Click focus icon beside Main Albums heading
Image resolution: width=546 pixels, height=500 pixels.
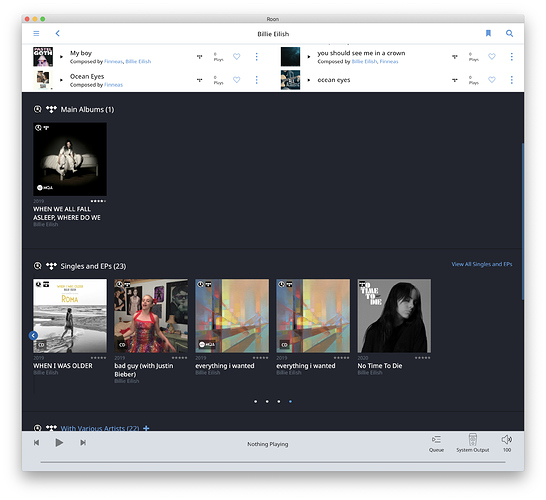tap(37, 109)
